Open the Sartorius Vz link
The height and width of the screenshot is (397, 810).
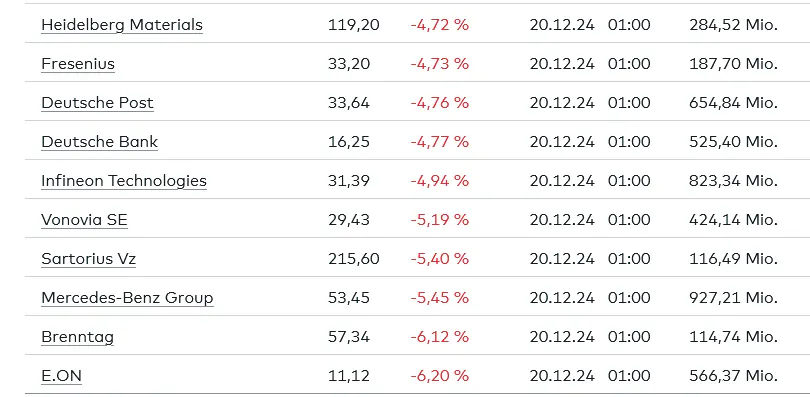pyautogui.click(x=88, y=259)
